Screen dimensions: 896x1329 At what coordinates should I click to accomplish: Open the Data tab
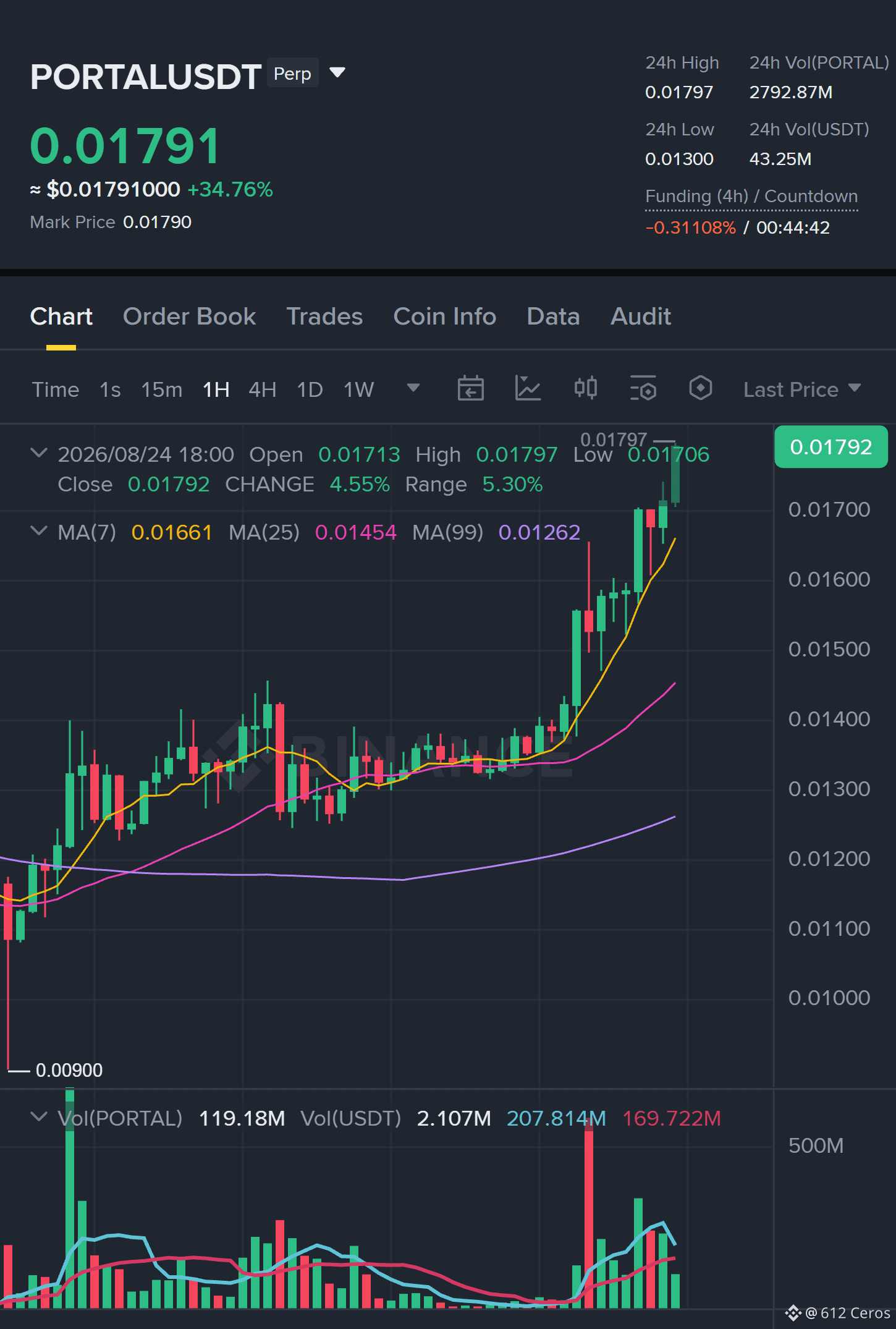(553, 316)
